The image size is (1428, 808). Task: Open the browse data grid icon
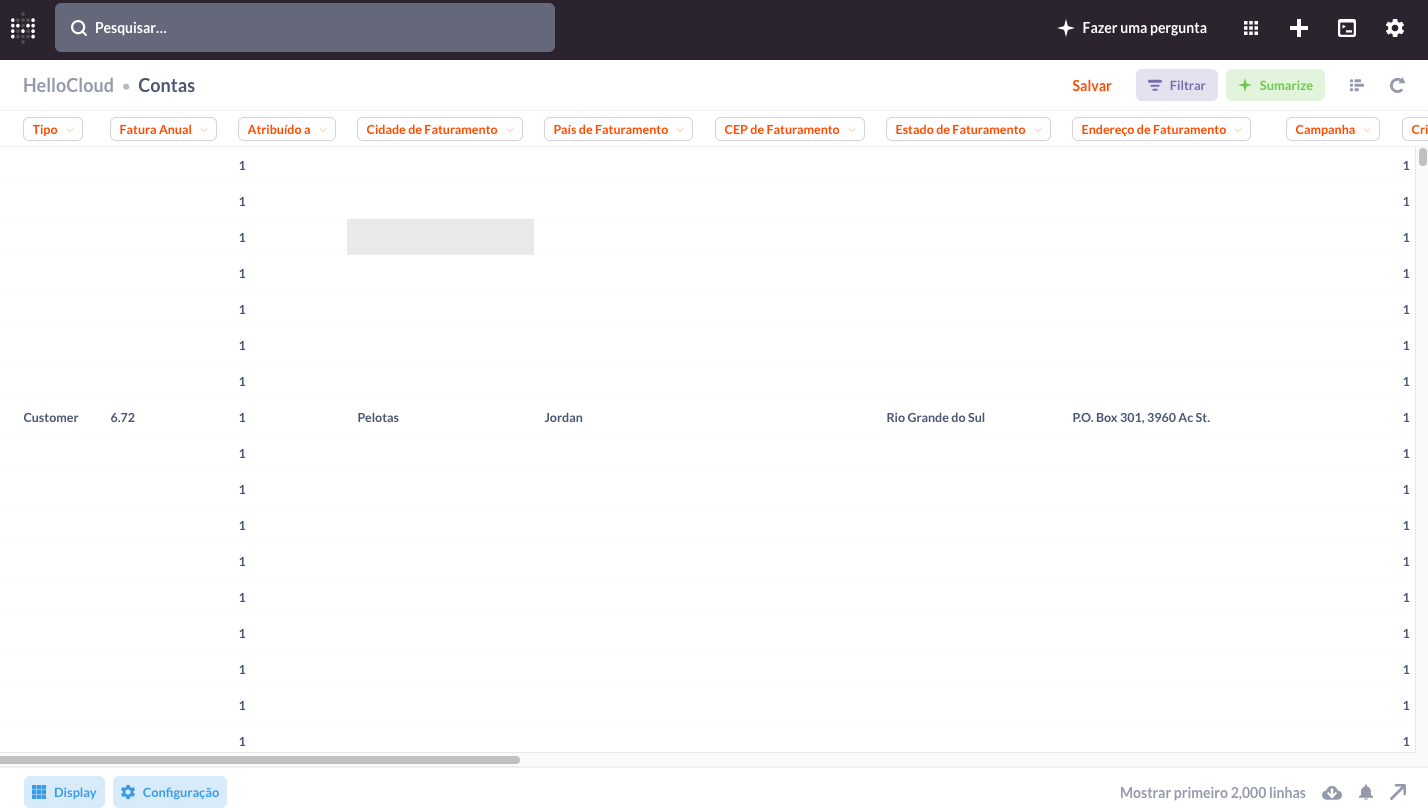pyautogui.click(x=1251, y=28)
